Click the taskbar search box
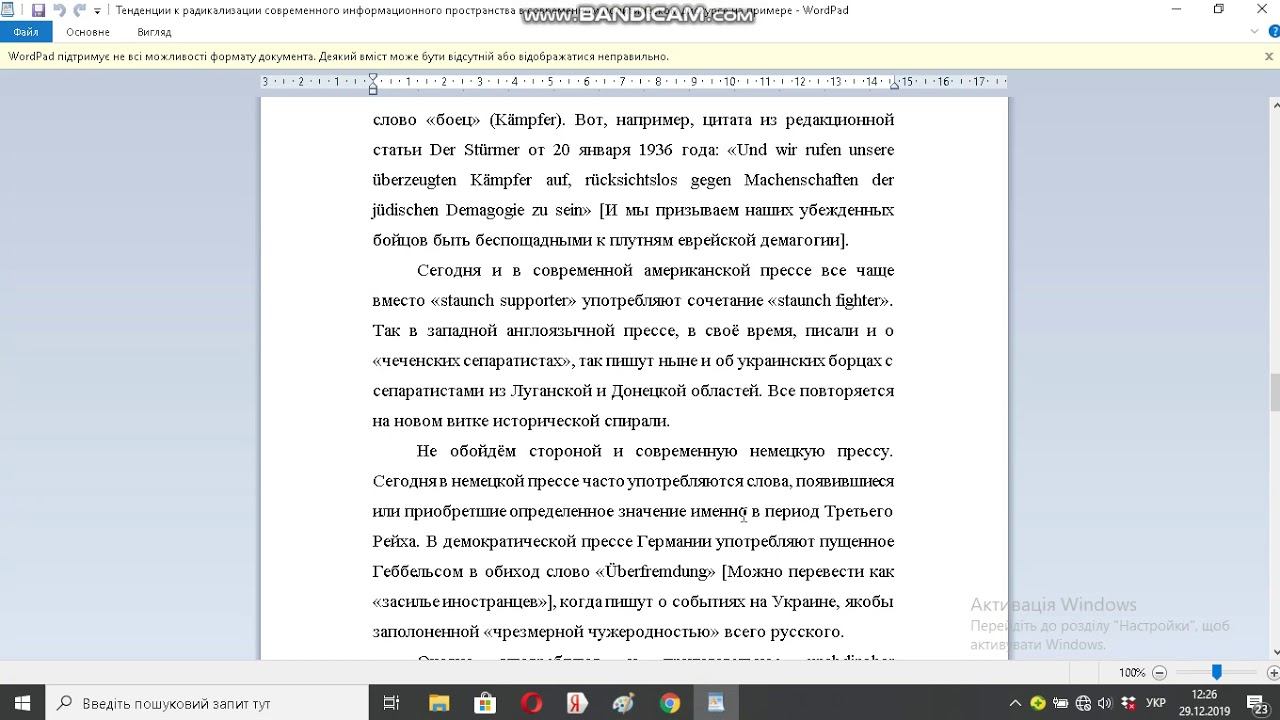The height and width of the screenshot is (720, 1280). coord(207,703)
